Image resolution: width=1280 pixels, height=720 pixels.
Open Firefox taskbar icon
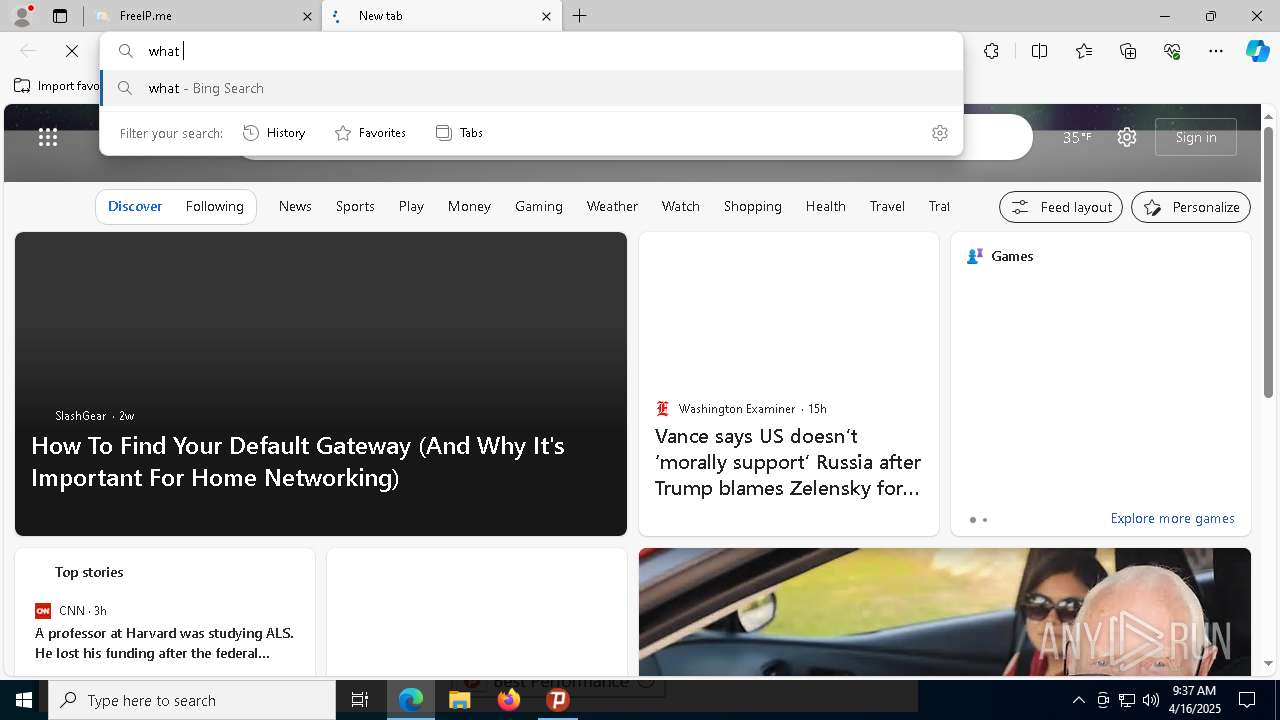(x=509, y=700)
